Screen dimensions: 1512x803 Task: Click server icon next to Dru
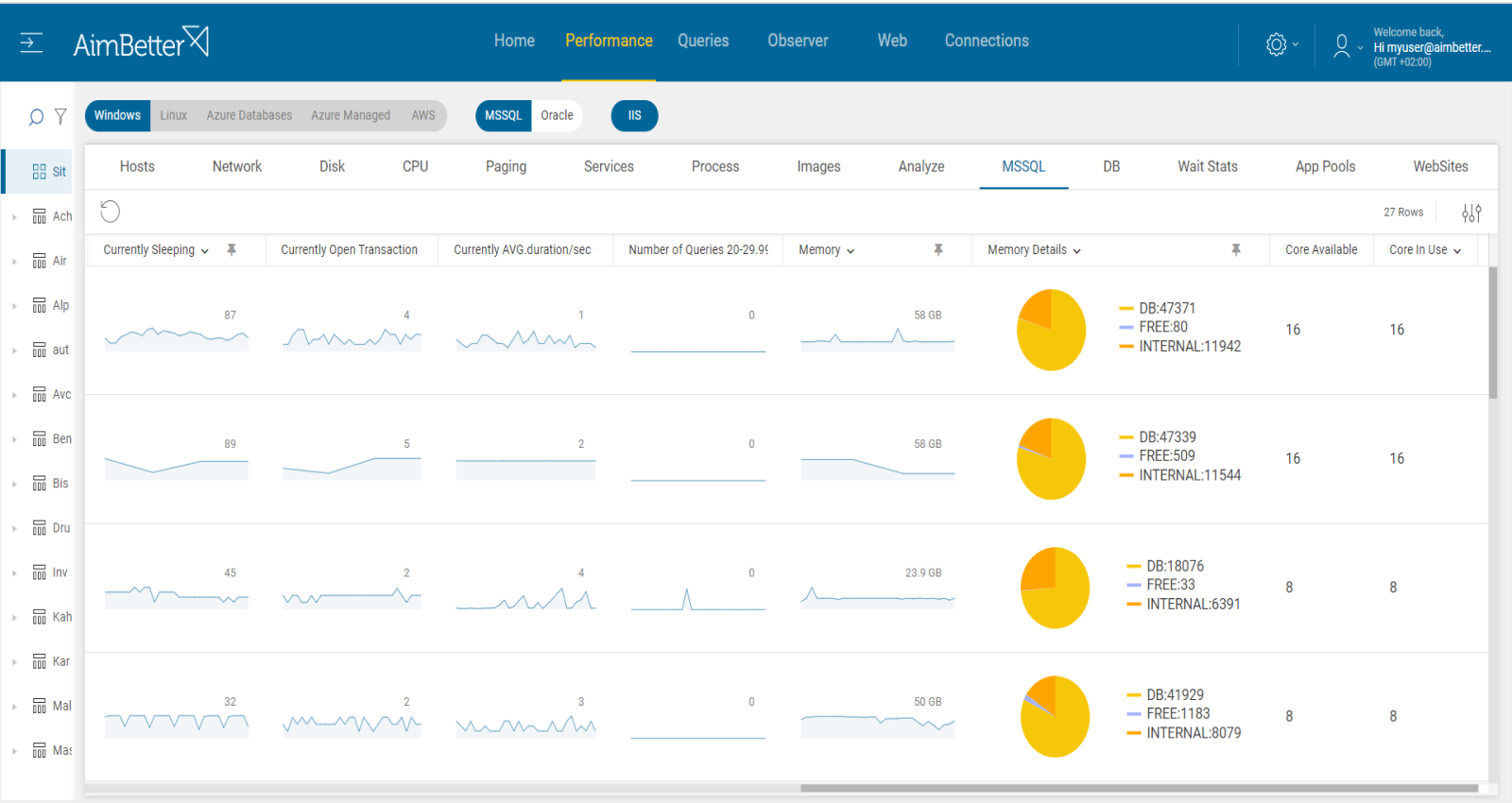[x=39, y=528]
